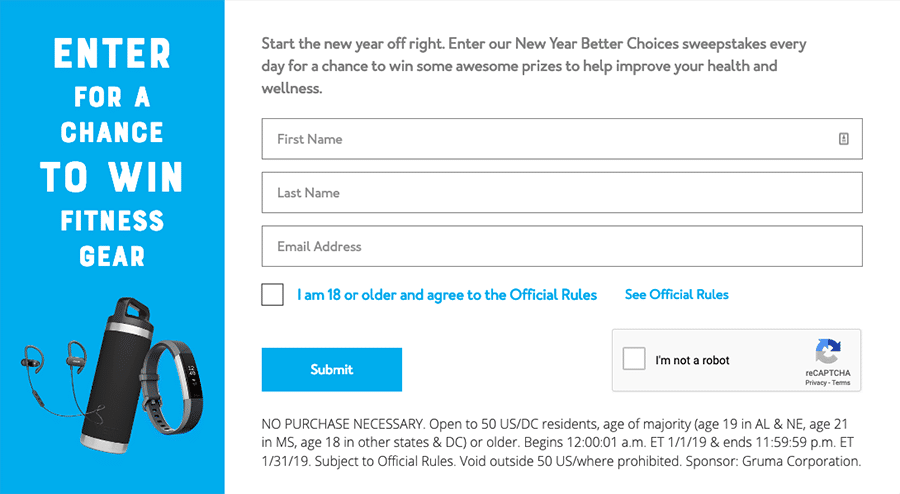Click the autofill contact icon in First Name
Screen dimensions: 900x494
coord(843,139)
